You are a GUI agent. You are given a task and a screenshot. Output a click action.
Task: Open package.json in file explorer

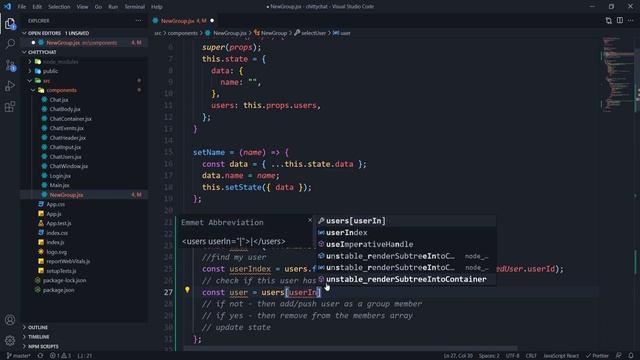58,290
